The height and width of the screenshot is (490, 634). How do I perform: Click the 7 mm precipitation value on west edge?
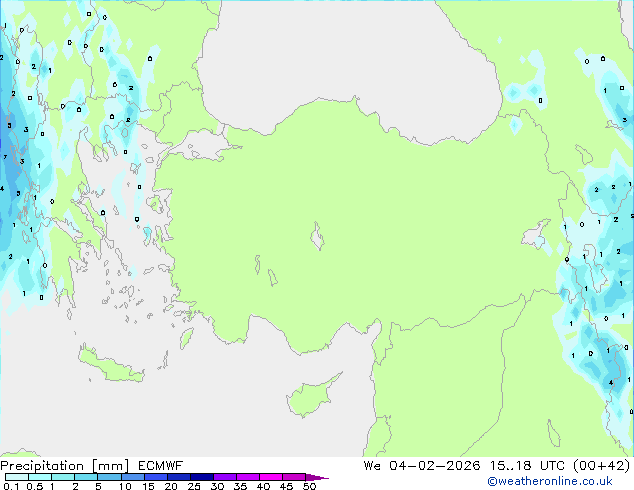click(x=5, y=157)
